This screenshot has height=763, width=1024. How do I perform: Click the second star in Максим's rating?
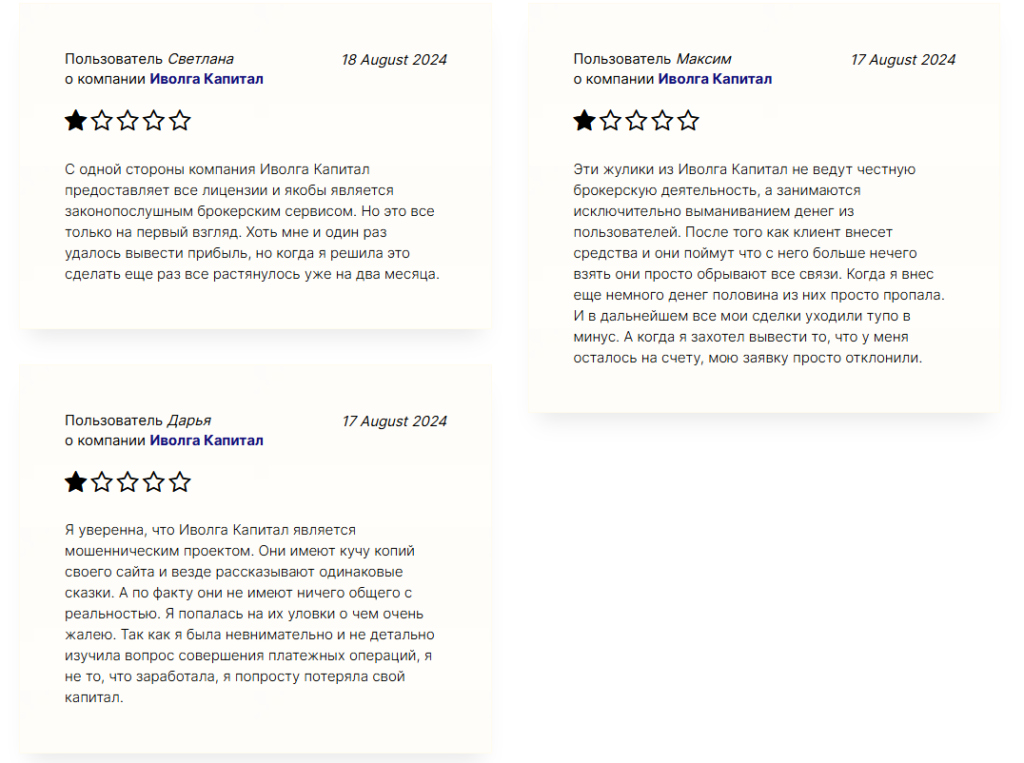(x=610, y=122)
